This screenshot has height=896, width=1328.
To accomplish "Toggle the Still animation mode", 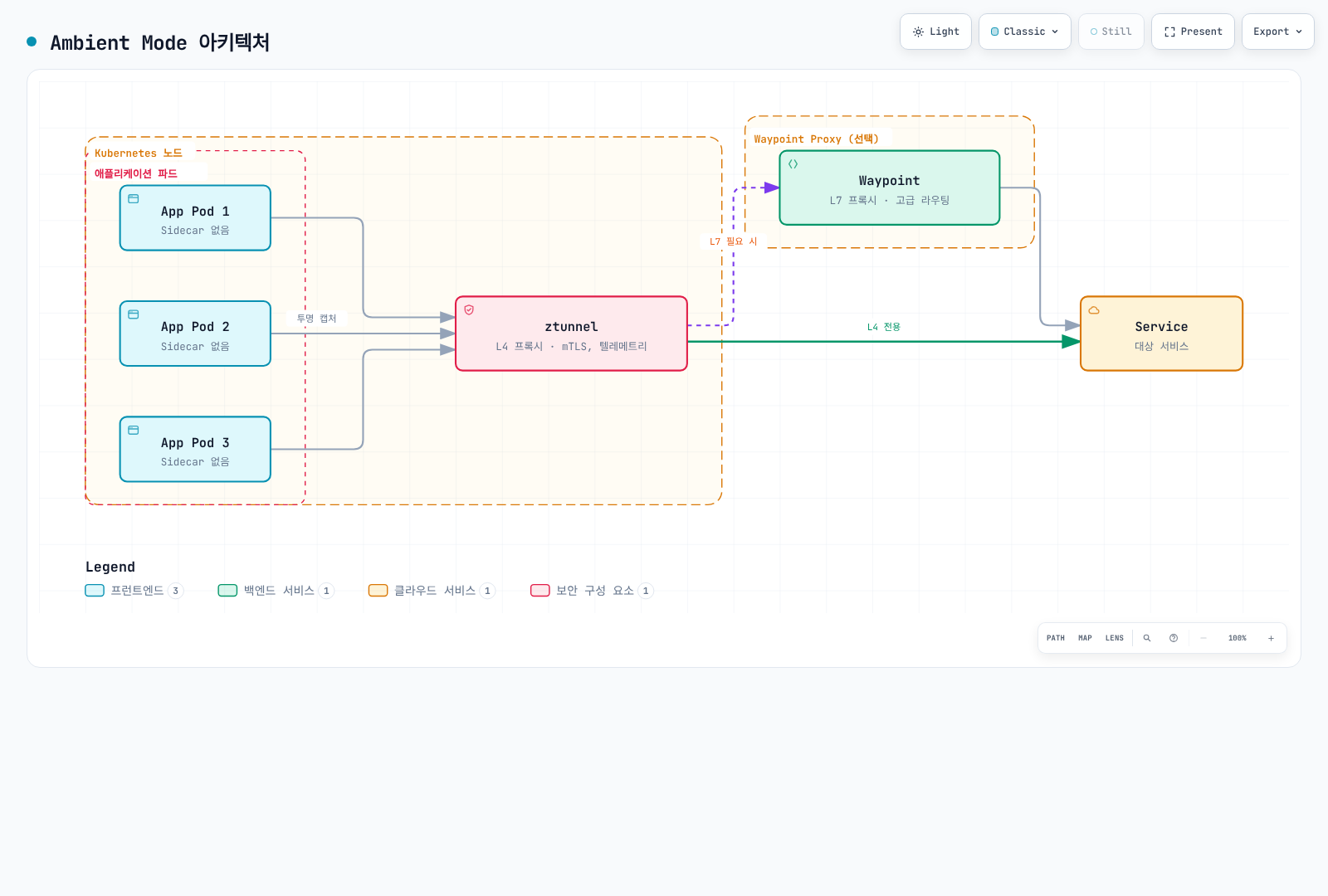I will point(1111,32).
